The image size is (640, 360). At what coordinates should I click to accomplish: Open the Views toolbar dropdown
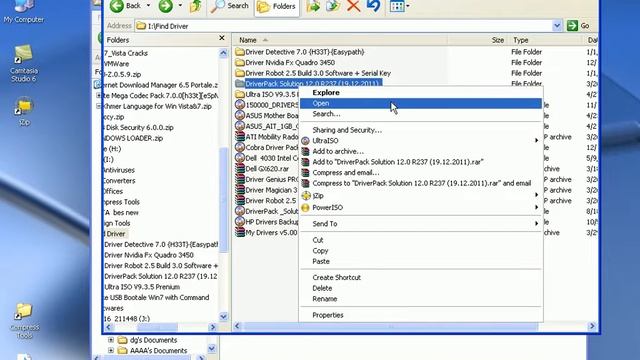point(399,6)
